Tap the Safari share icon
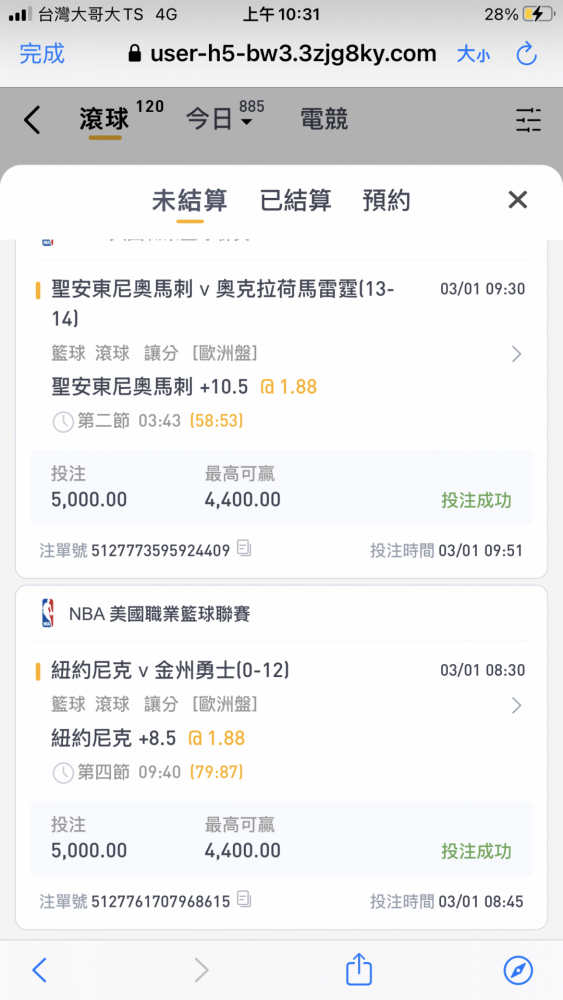563x1000 pixels. tap(358, 969)
